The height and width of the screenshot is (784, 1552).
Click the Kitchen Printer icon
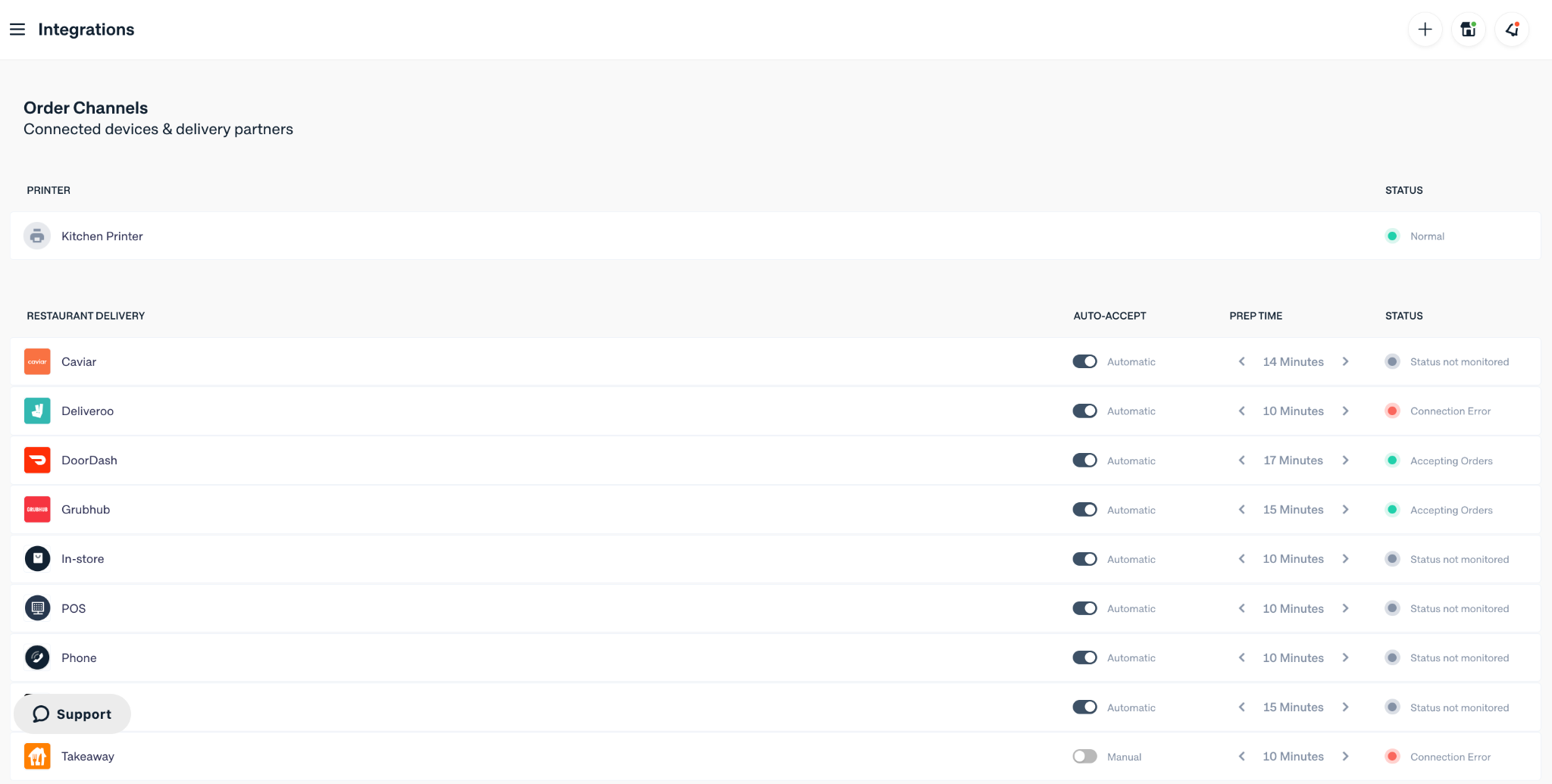point(37,236)
